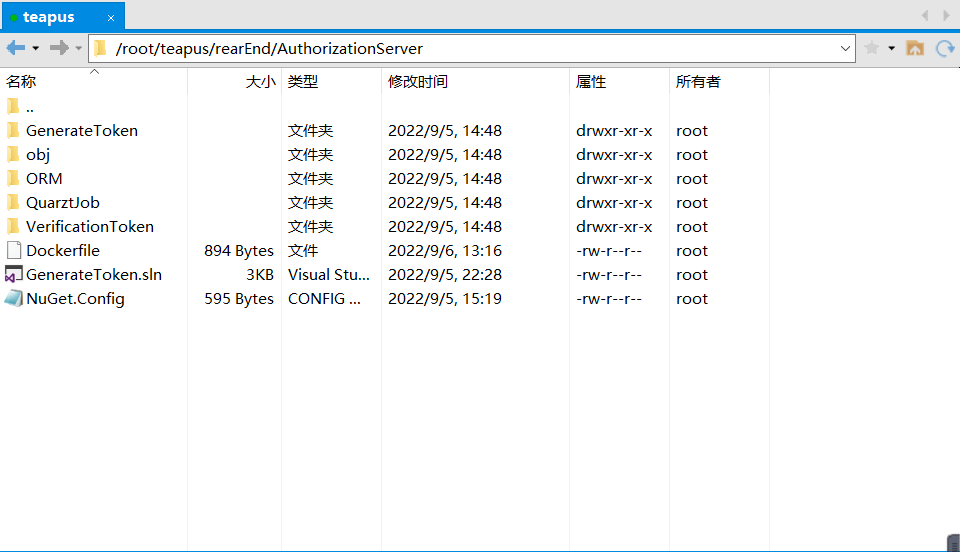960x552 pixels.
Task: Click the forward navigation arrow
Action: click(x=59, y=48)
